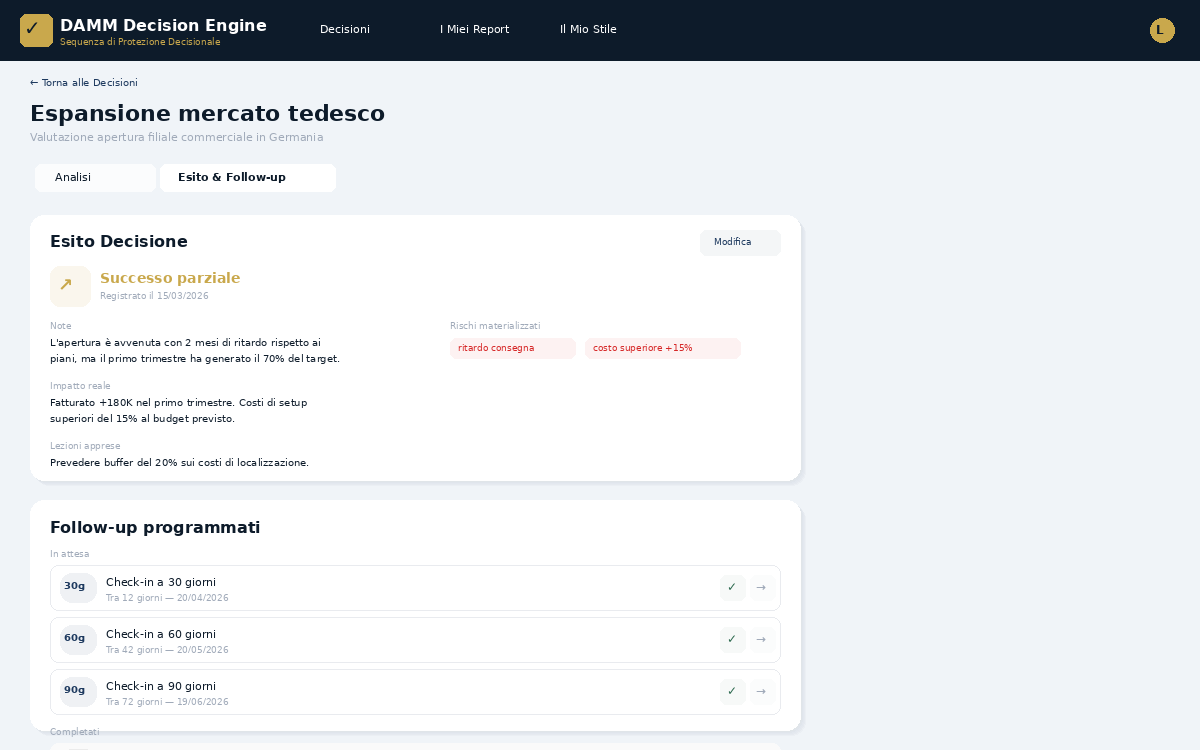Click date text Tra 12 giorni — 20/04/2026
1200x750 pixels.
167,598
